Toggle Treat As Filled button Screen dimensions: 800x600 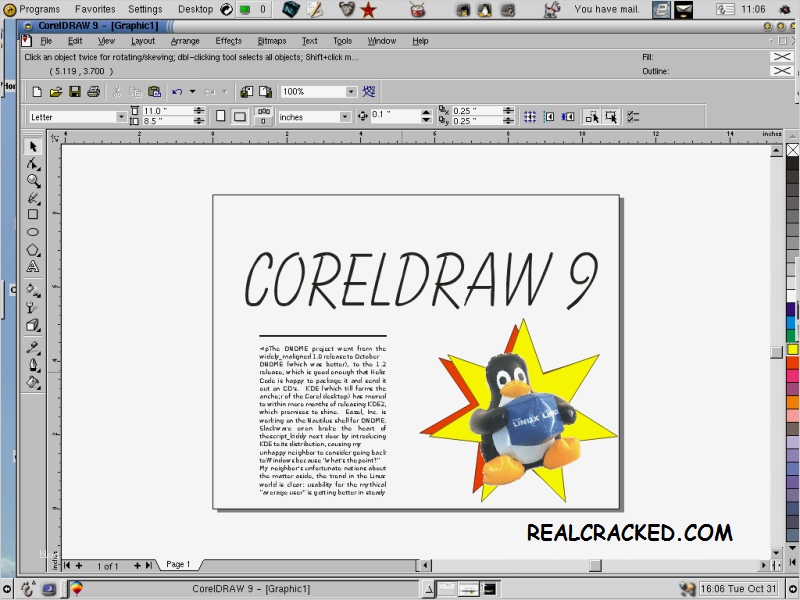coord(611,117)
